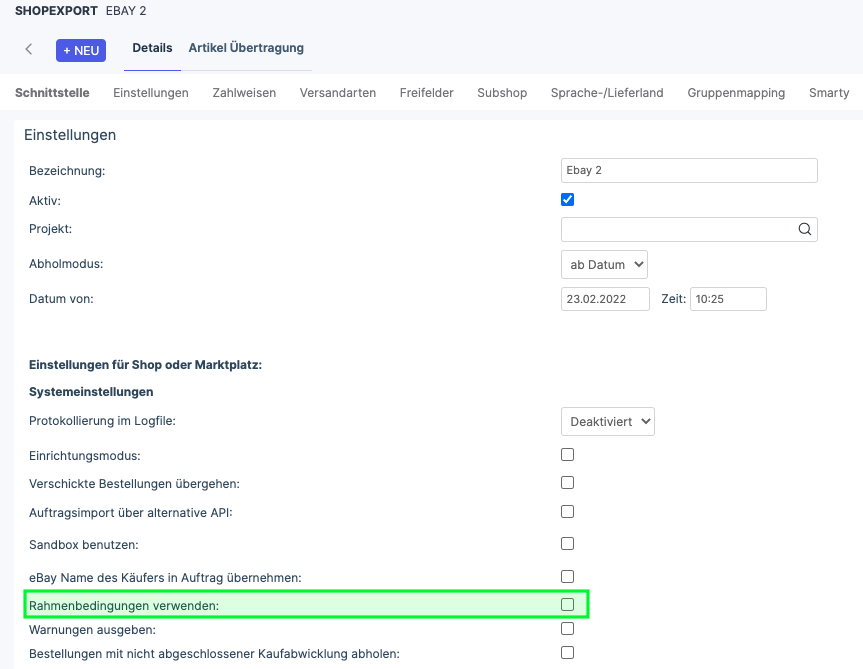The image size is (863, 669).
Task: Enable Verschickte Bestellungen übergeben
Action: coord(567,482)
